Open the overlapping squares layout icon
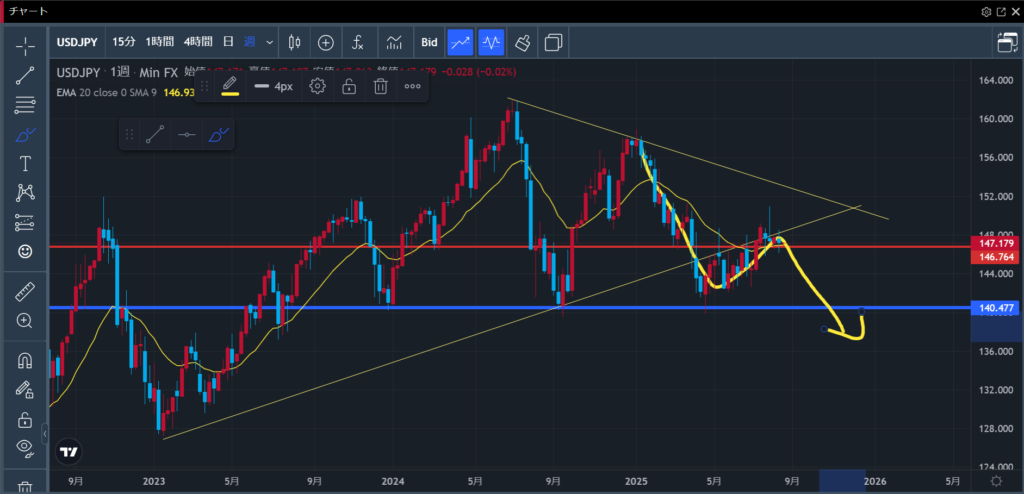 [x=553, y=42]
